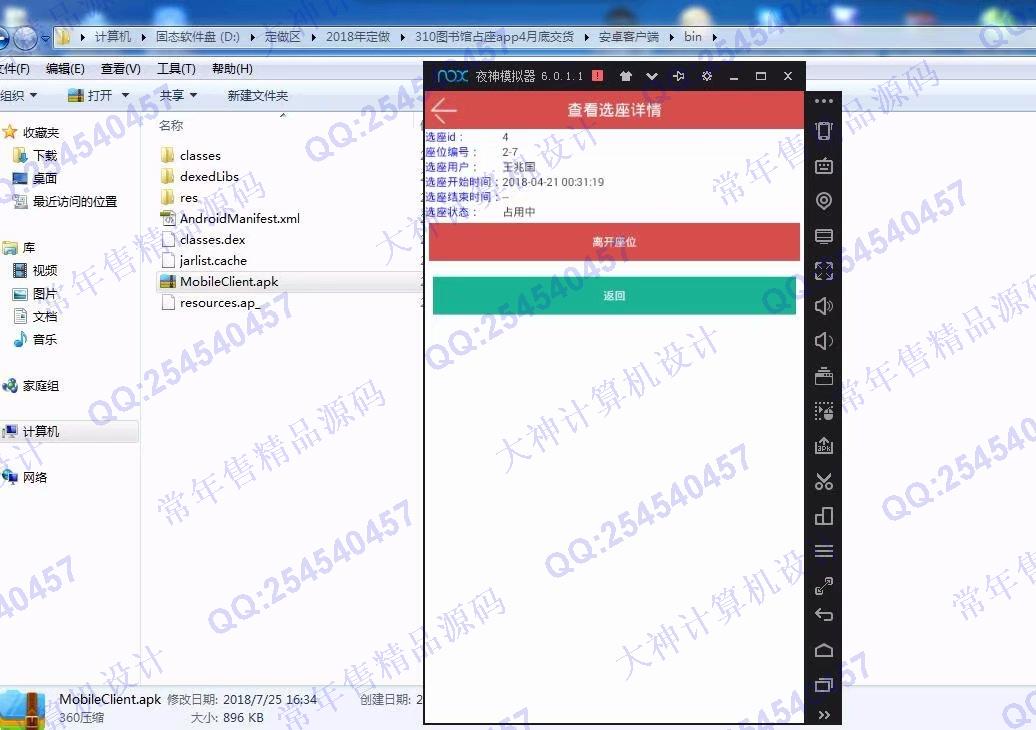Screen dimensions: 1036x730
Task: Select the res folder
Action: [x=179, y=198]
